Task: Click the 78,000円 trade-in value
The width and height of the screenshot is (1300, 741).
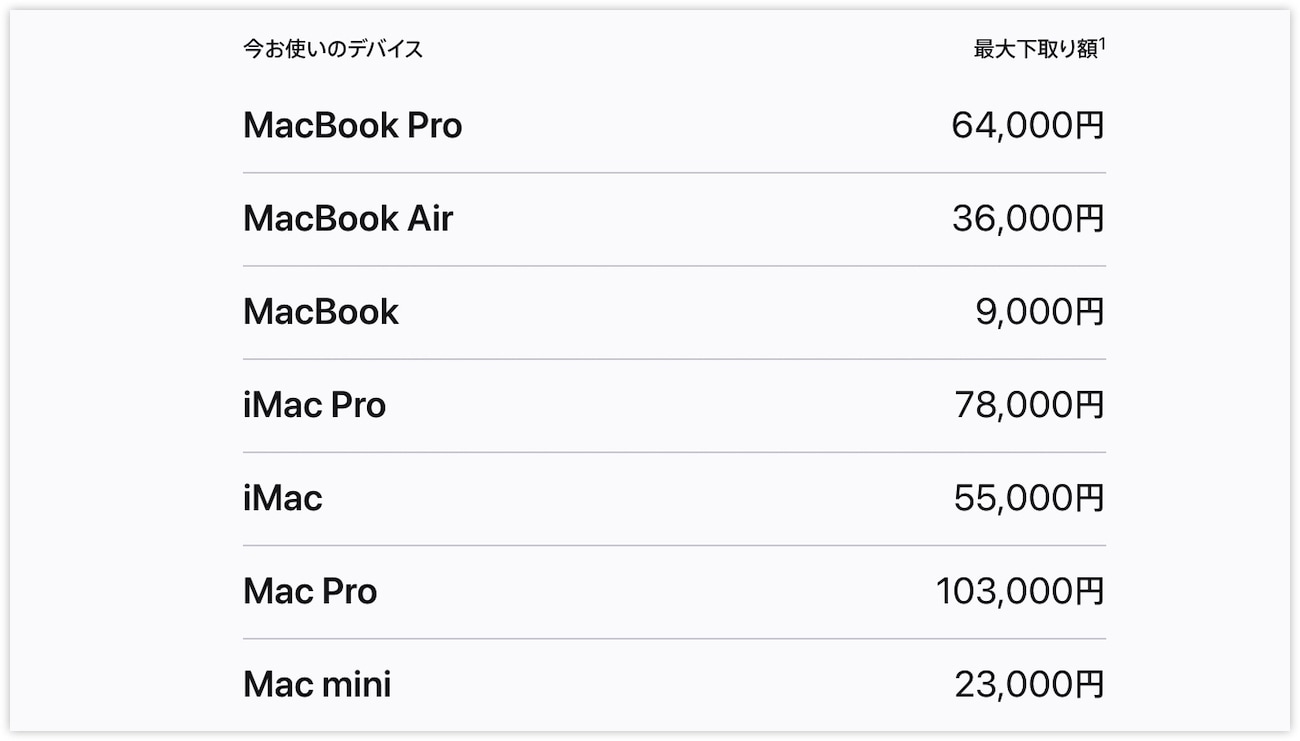Action: [x=1029, y=405]
